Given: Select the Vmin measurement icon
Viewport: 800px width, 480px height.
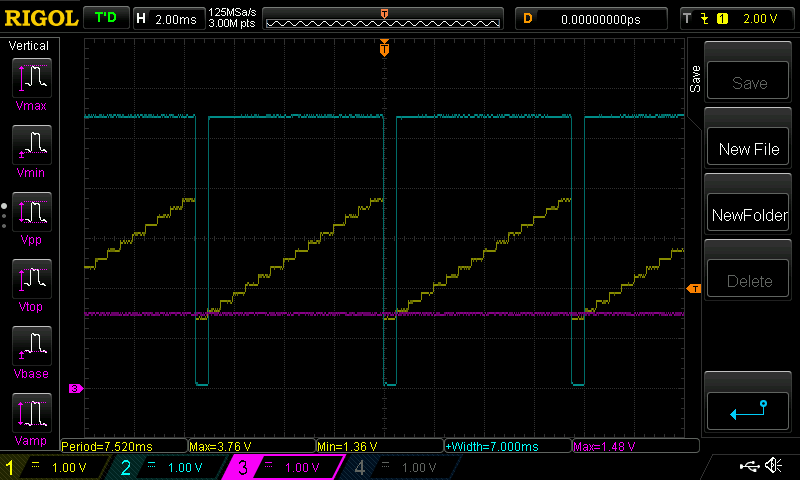Looking at the screenshot, I should [31, 146].
